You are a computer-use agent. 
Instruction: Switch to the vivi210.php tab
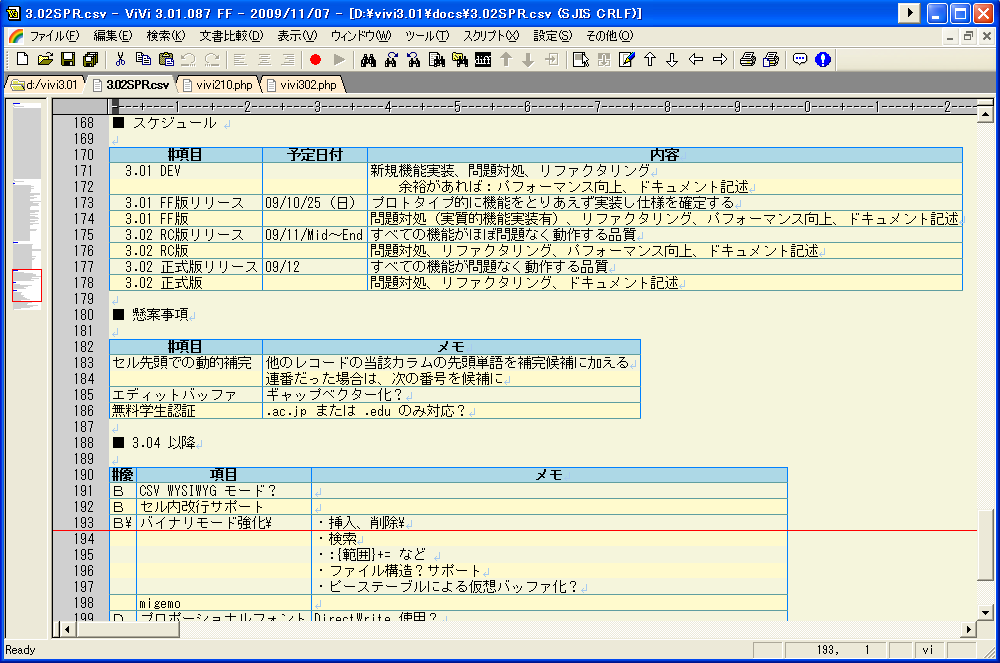coord(218,84)
